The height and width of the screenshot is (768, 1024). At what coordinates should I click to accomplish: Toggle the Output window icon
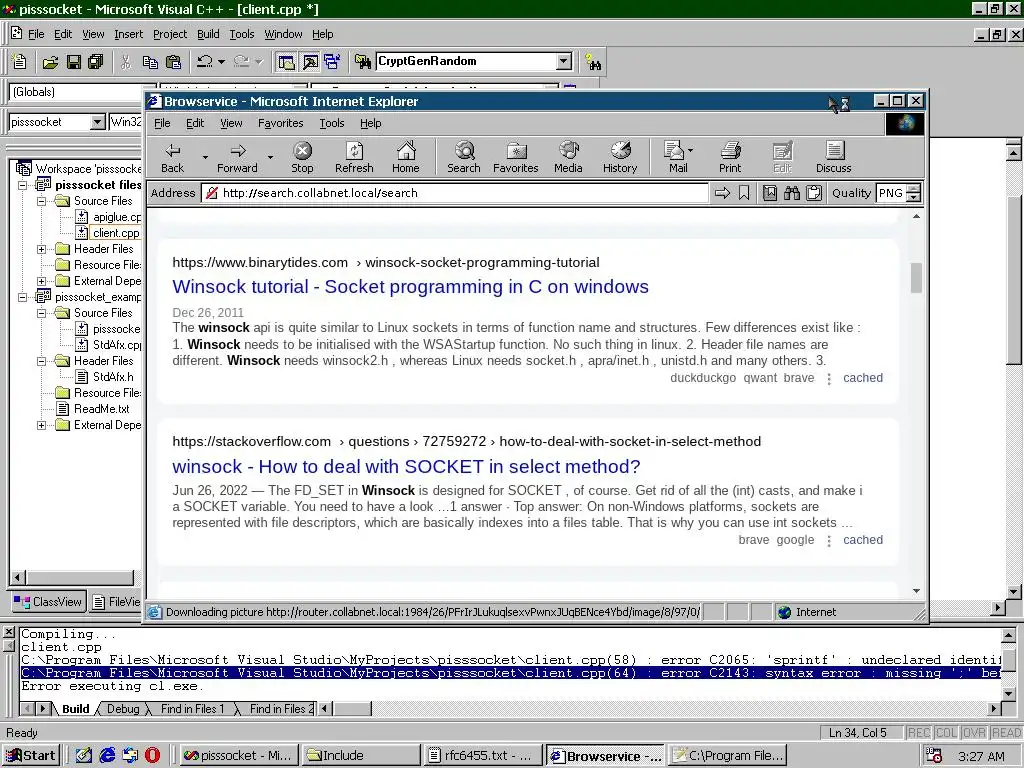pos(310,62)
